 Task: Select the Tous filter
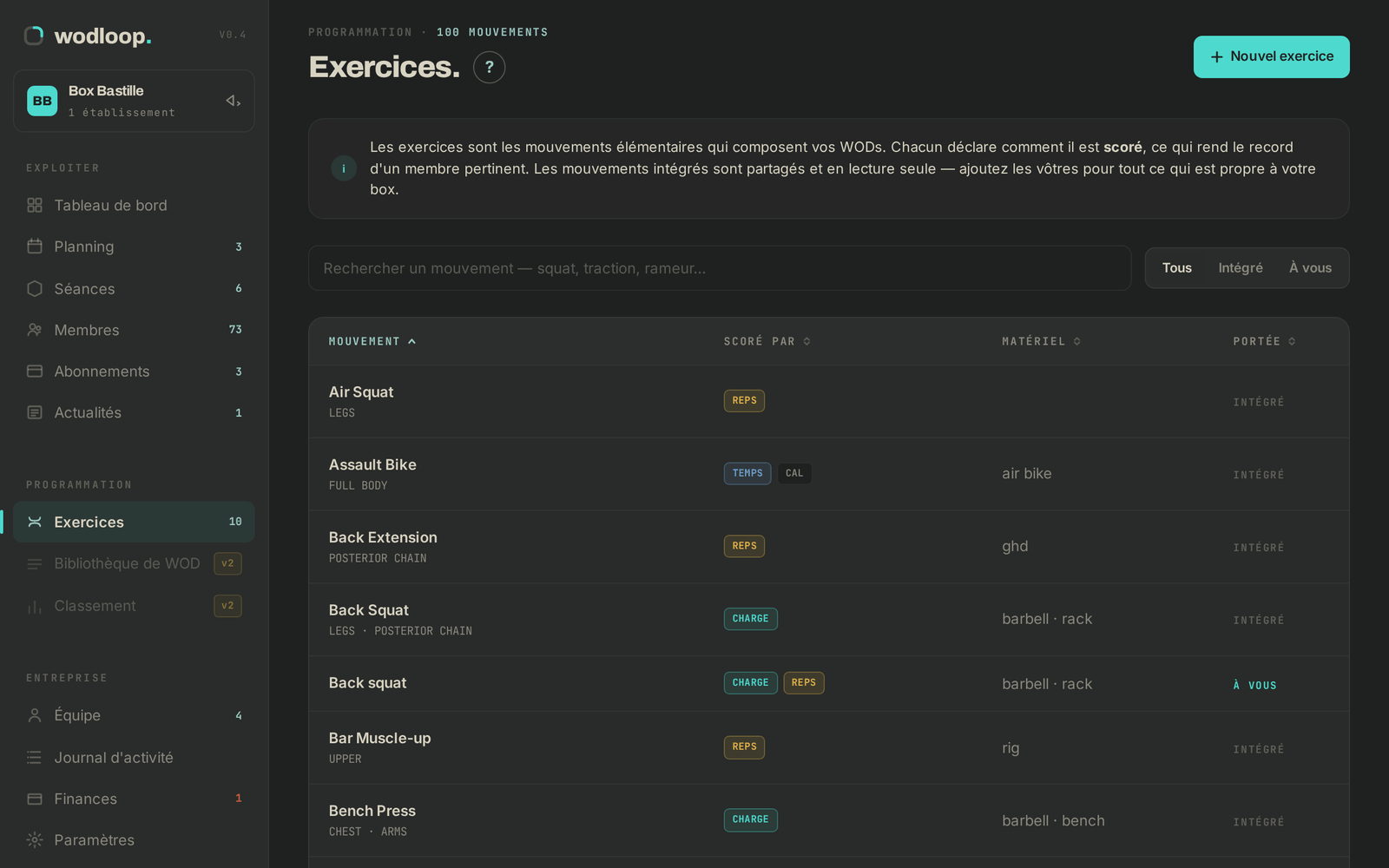pyautogui.click(x=1177, y=268)
